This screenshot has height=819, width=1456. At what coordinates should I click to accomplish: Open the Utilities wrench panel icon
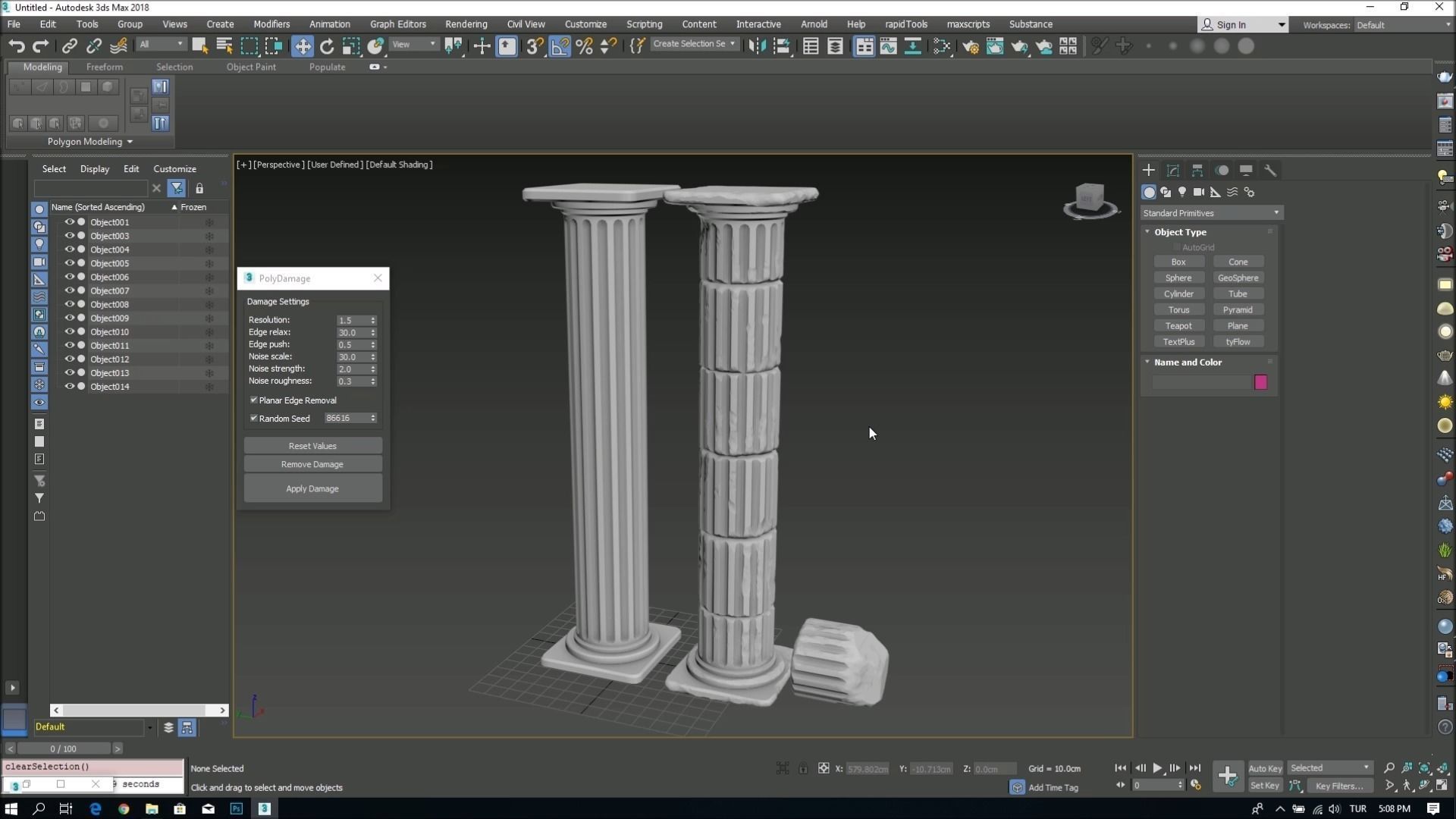tap(1270, 171)
